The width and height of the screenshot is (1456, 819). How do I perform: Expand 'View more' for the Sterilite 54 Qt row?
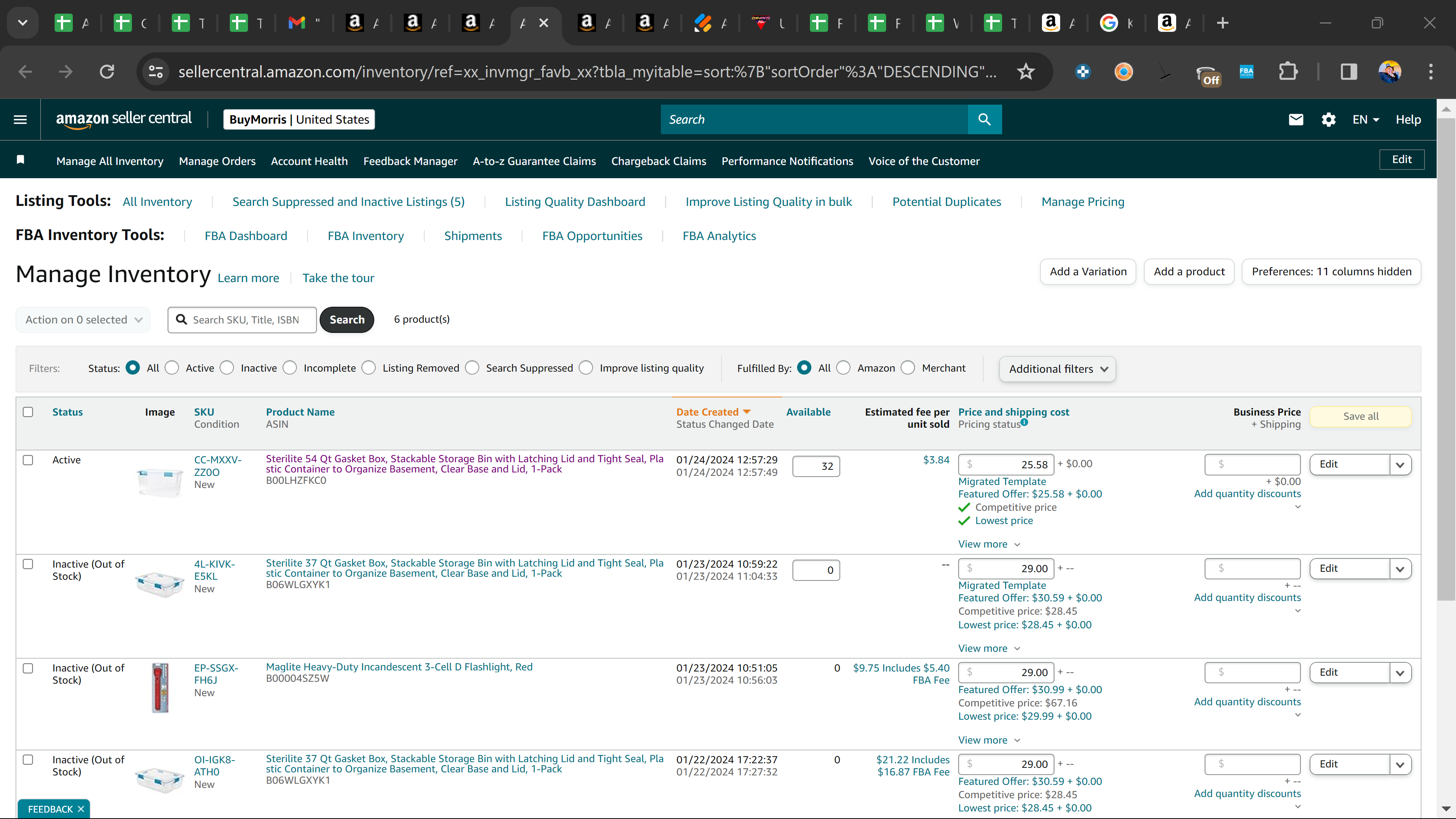[x=989, y=544]
